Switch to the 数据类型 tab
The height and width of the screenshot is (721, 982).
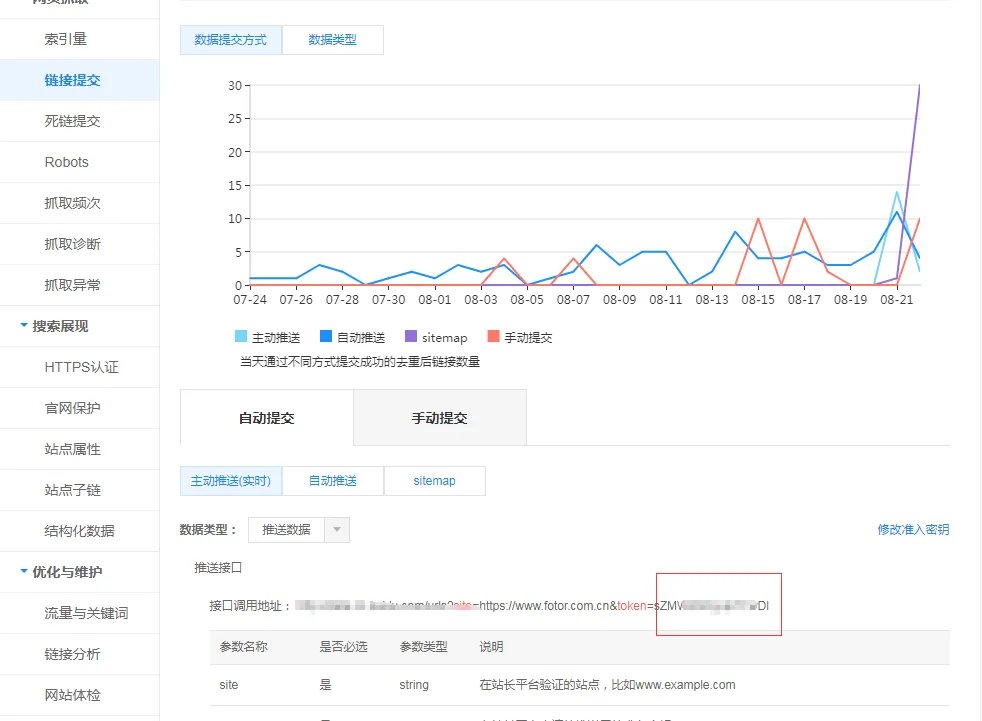coord(331,40)
